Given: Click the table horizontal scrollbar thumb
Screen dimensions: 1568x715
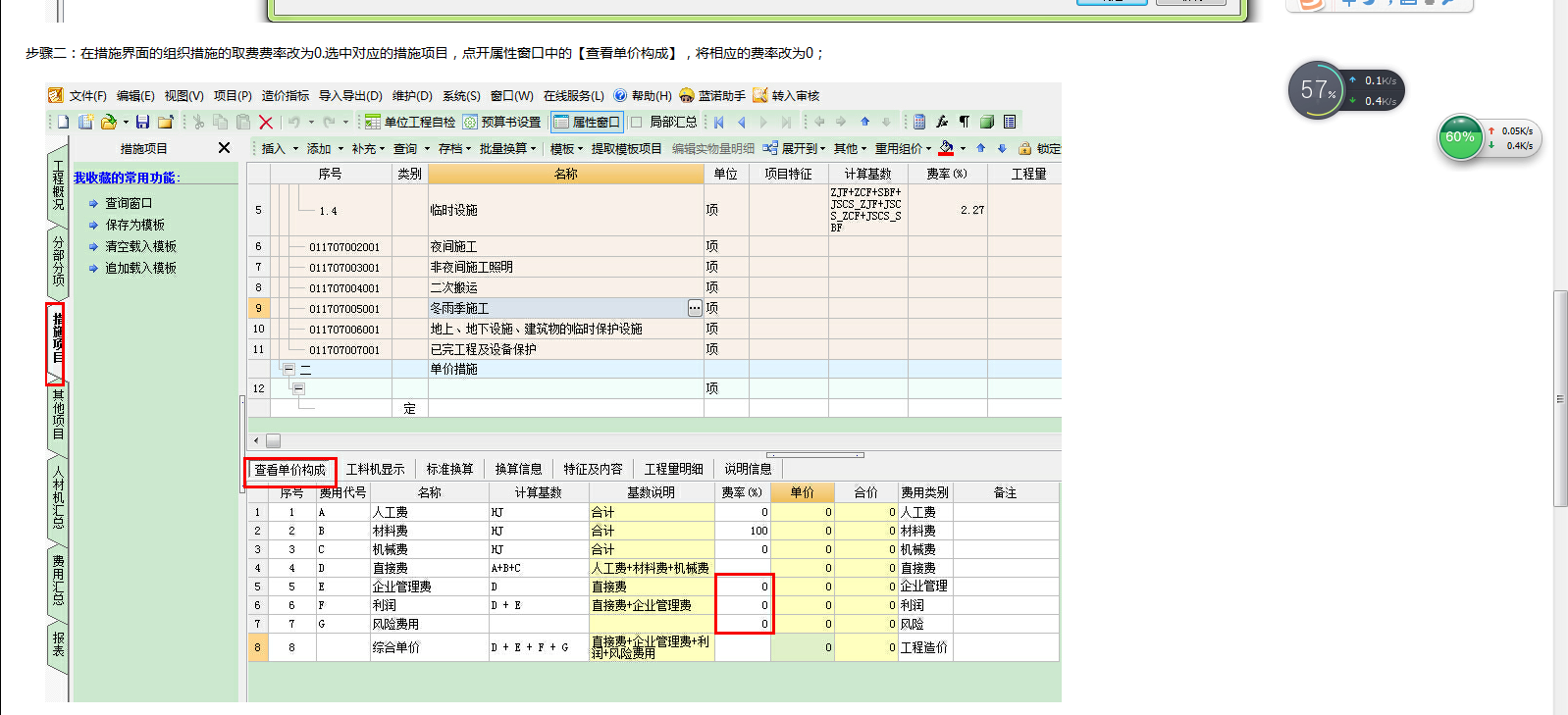Looking at the screenshot, I should (273, 441).
